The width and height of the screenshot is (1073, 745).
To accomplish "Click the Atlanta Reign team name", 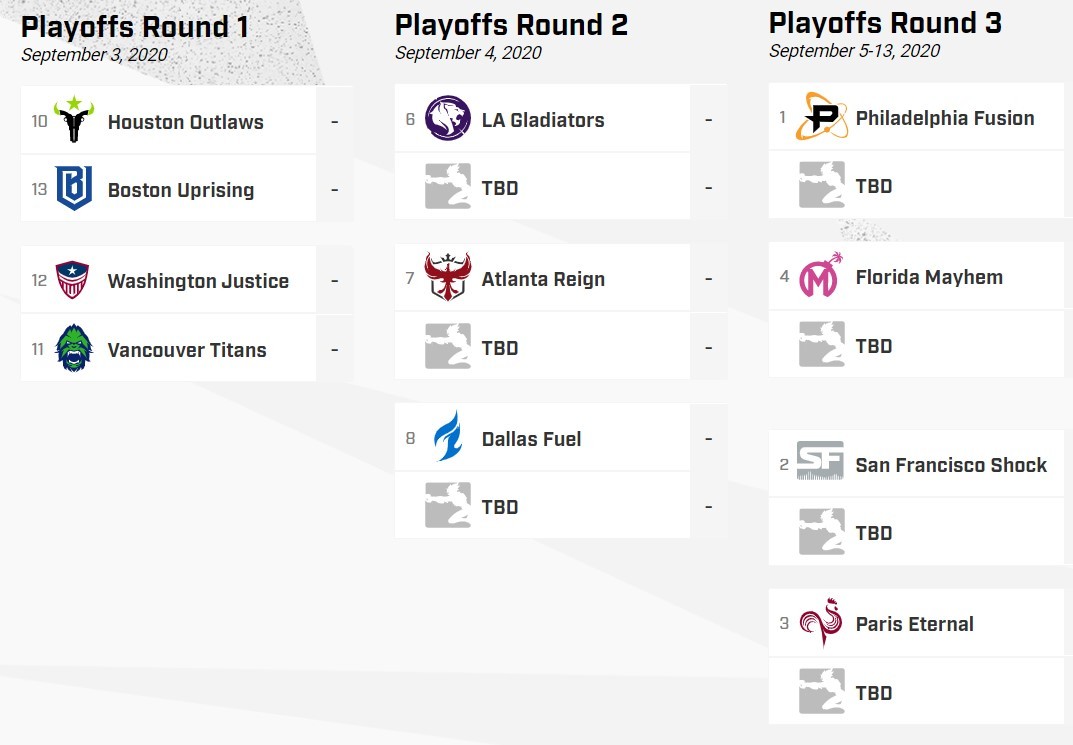I will (x=543, y=279).
